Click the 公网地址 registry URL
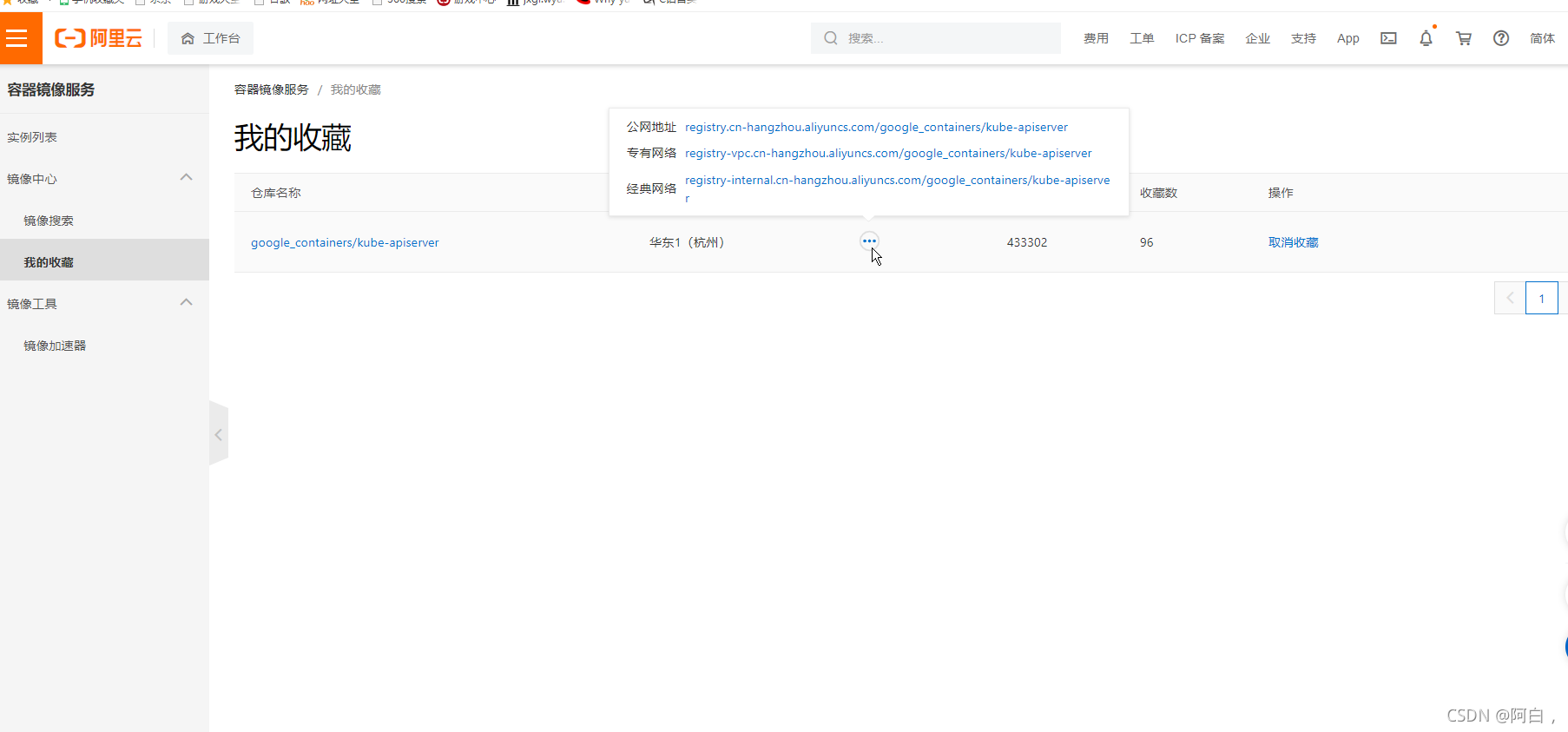The image size is (1568, 732). (x=876, y=127)
